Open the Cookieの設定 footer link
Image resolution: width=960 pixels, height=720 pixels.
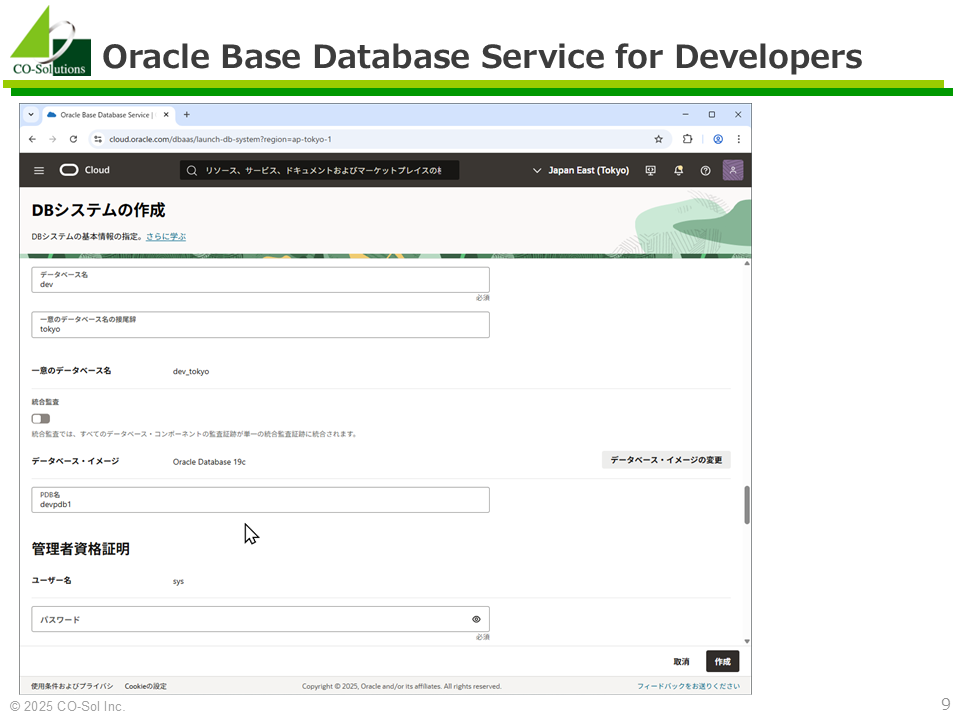click(x=146, y=686)
